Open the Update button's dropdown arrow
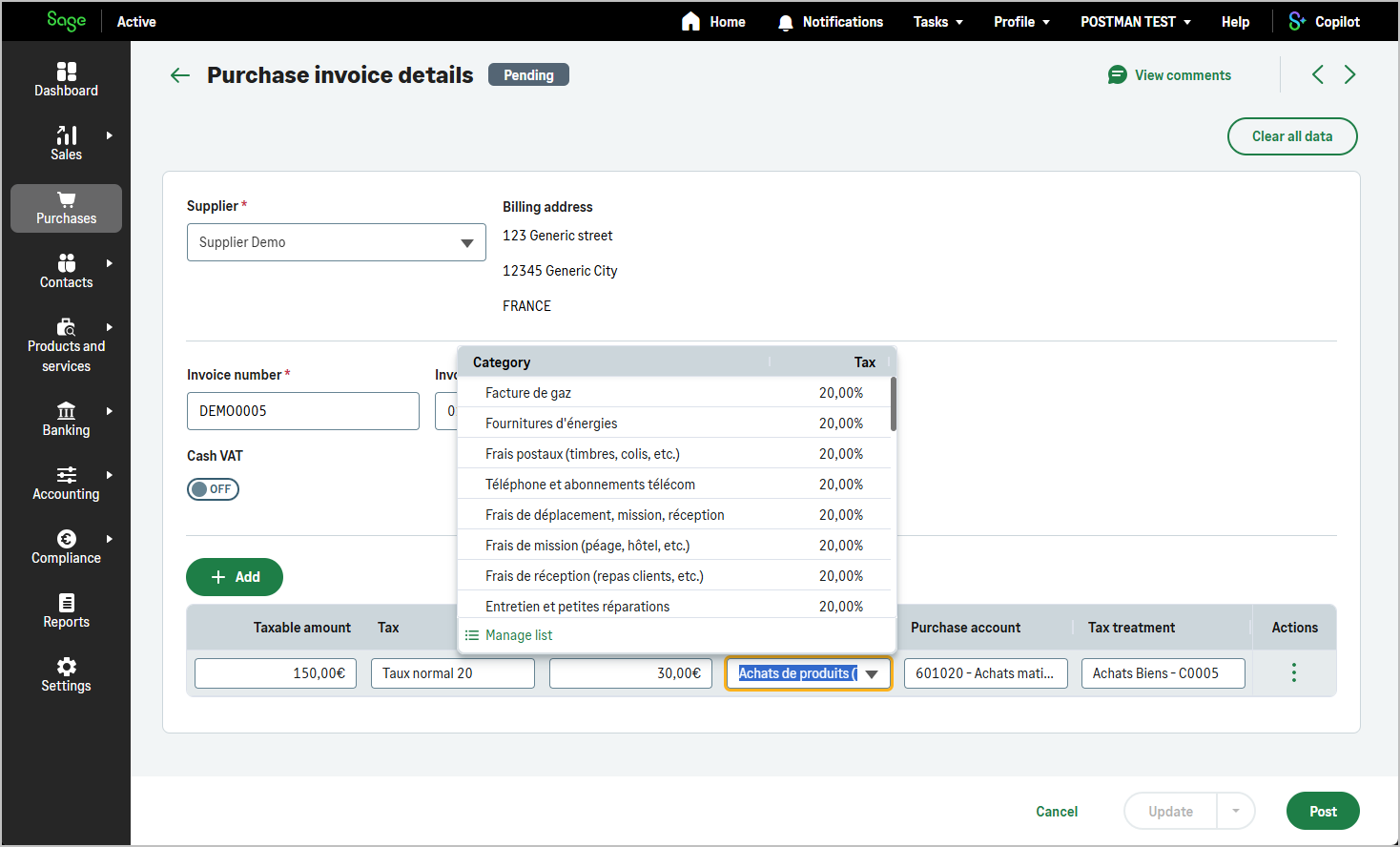This screenshot has width=1400, height=847. tap(1236, 812)
